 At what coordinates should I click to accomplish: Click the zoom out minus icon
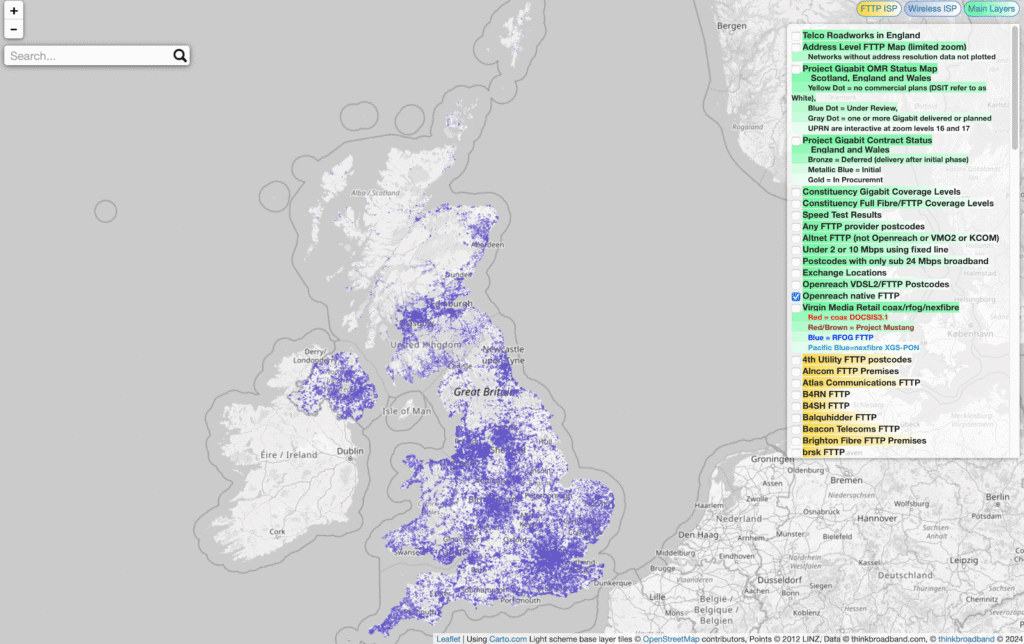(x=14, y=30)
